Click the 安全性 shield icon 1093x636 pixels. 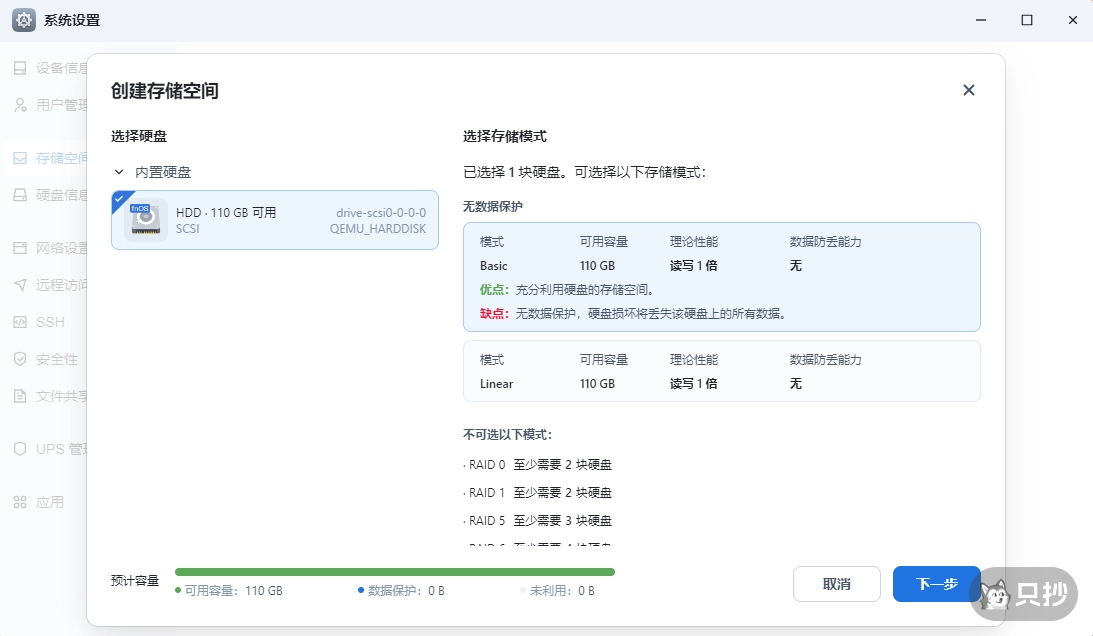pyautogui.click(x=20, y=359)
